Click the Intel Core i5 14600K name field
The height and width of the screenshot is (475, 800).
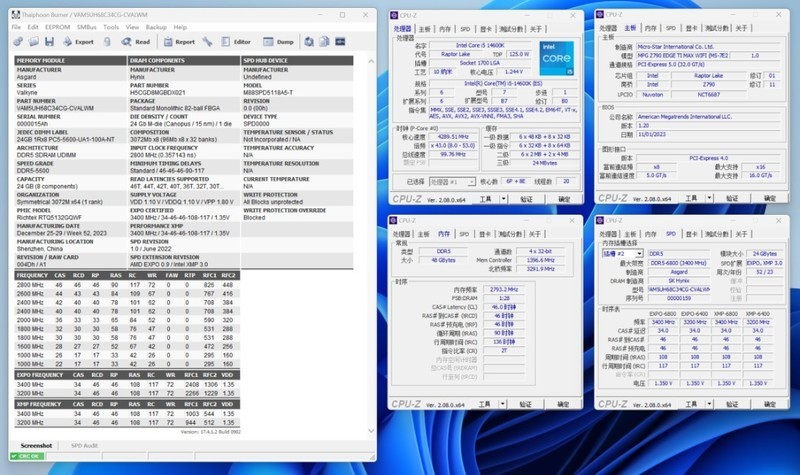(480, 45)
